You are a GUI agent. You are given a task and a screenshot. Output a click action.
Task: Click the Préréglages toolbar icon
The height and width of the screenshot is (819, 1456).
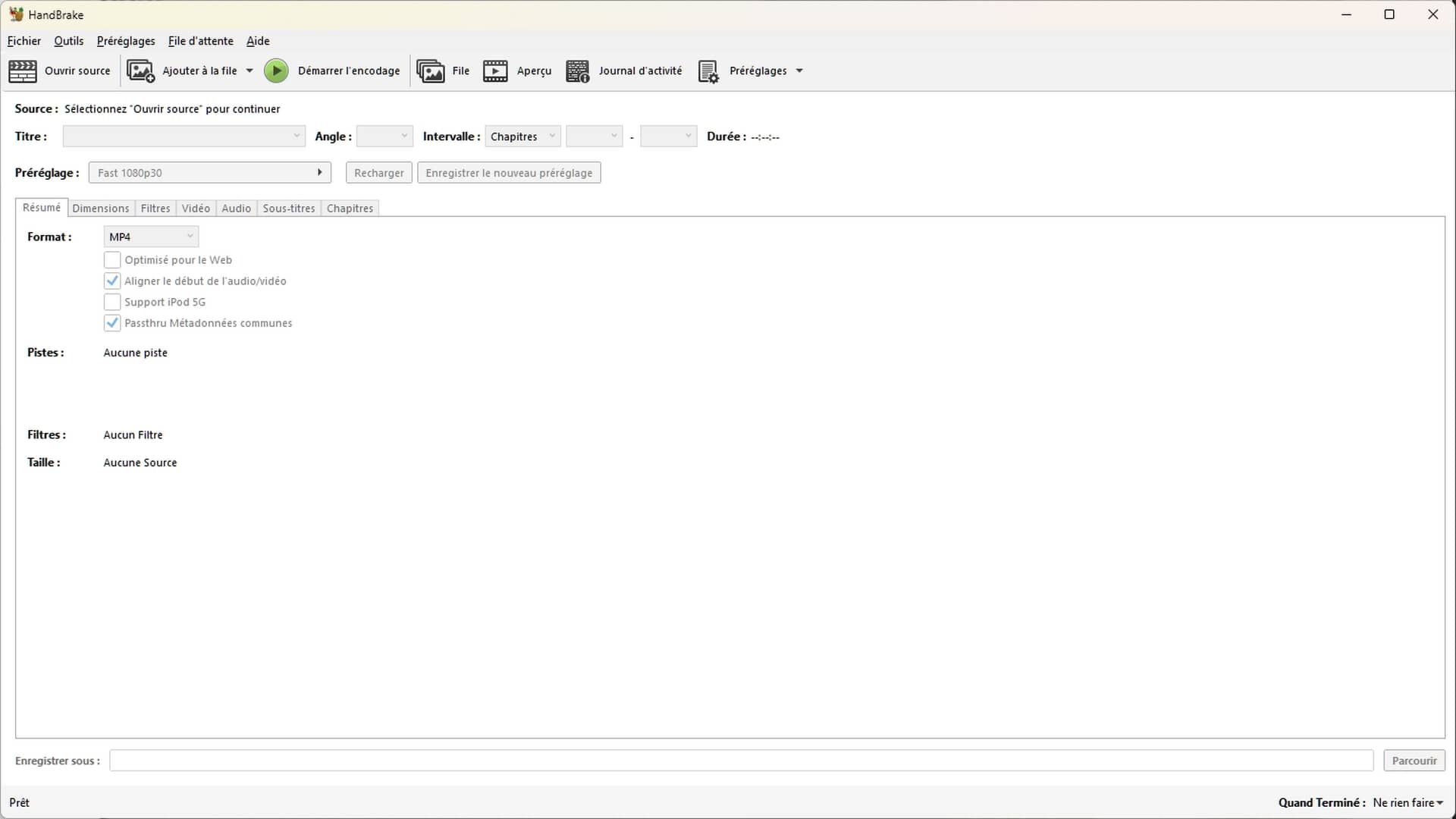pos(708,71)
